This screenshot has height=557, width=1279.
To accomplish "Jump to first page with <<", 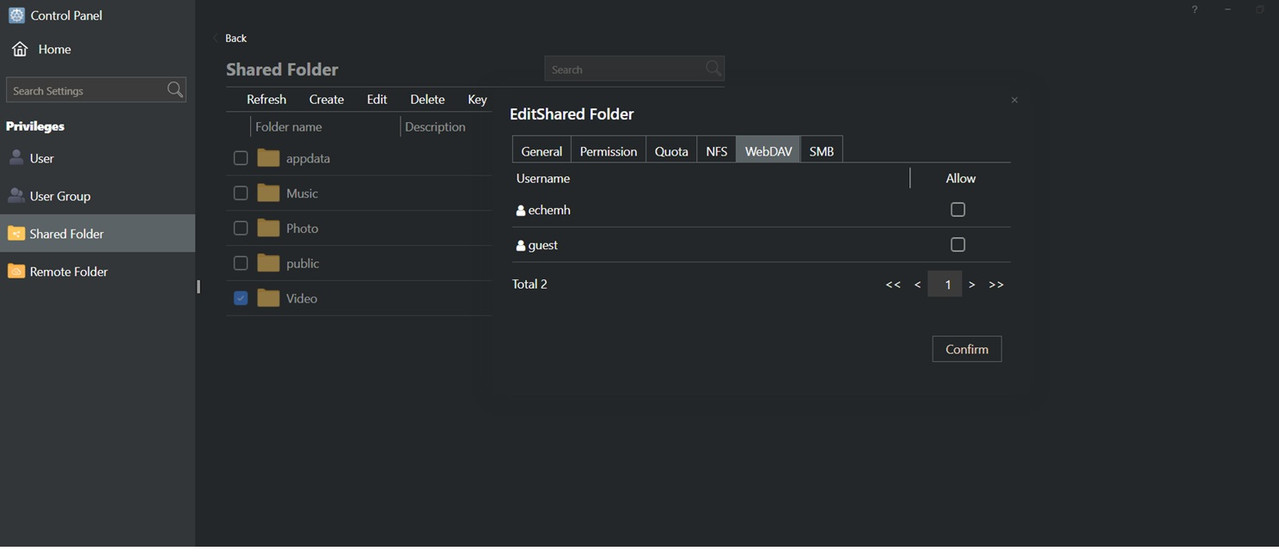I will (893, 284).
